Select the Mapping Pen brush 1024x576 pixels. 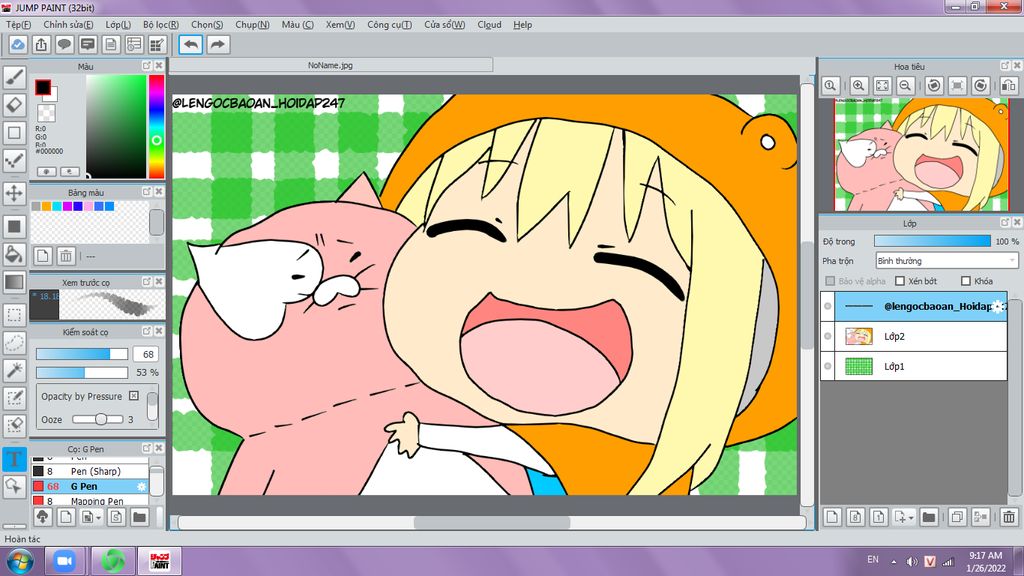click(x=89, y=500)
